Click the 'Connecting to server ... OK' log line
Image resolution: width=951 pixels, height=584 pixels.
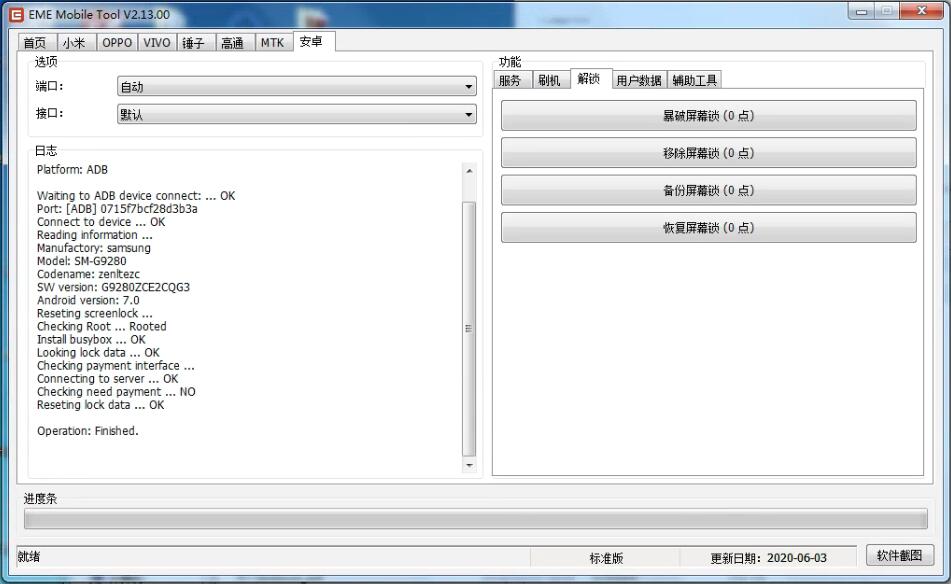pyautogui.click(x=107, y=379)
